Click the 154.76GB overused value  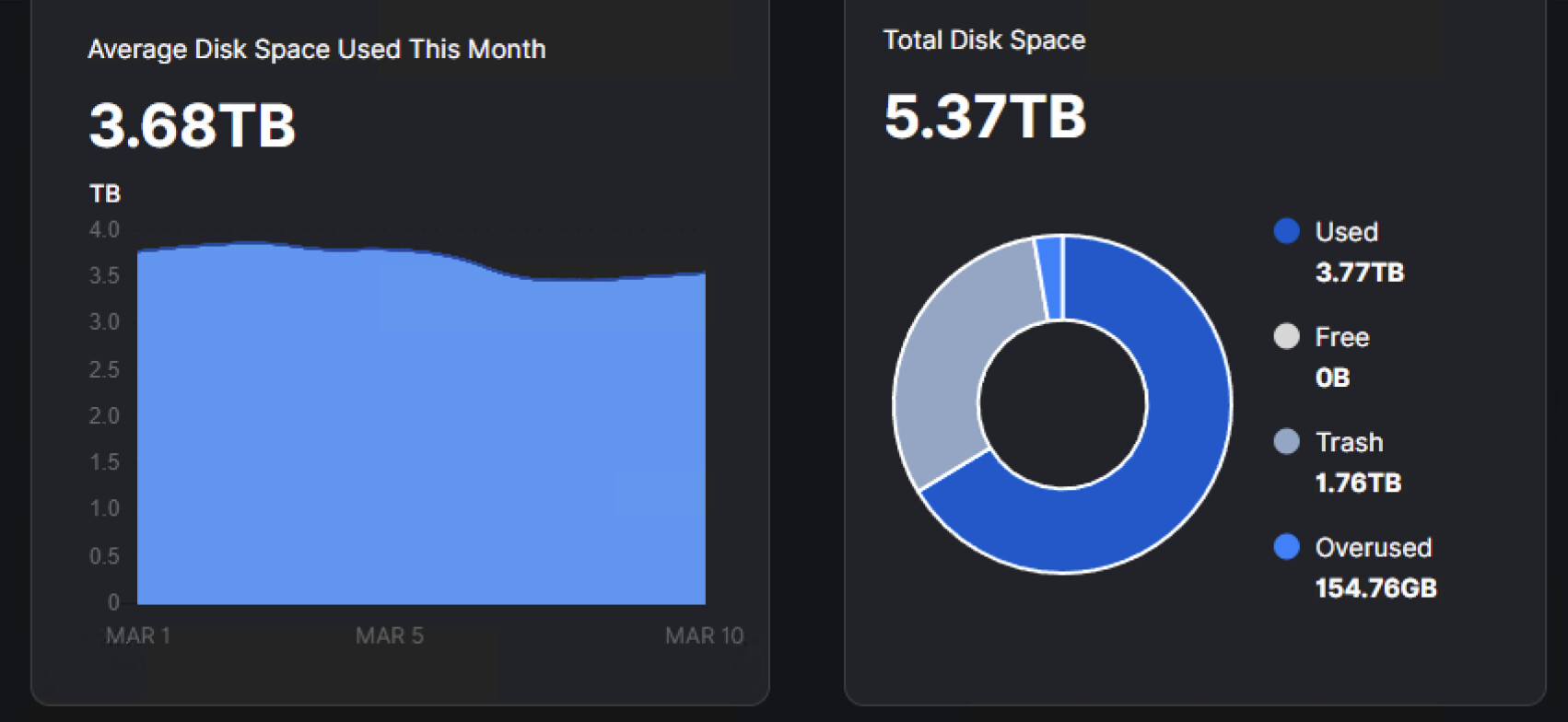[1375, 588]
